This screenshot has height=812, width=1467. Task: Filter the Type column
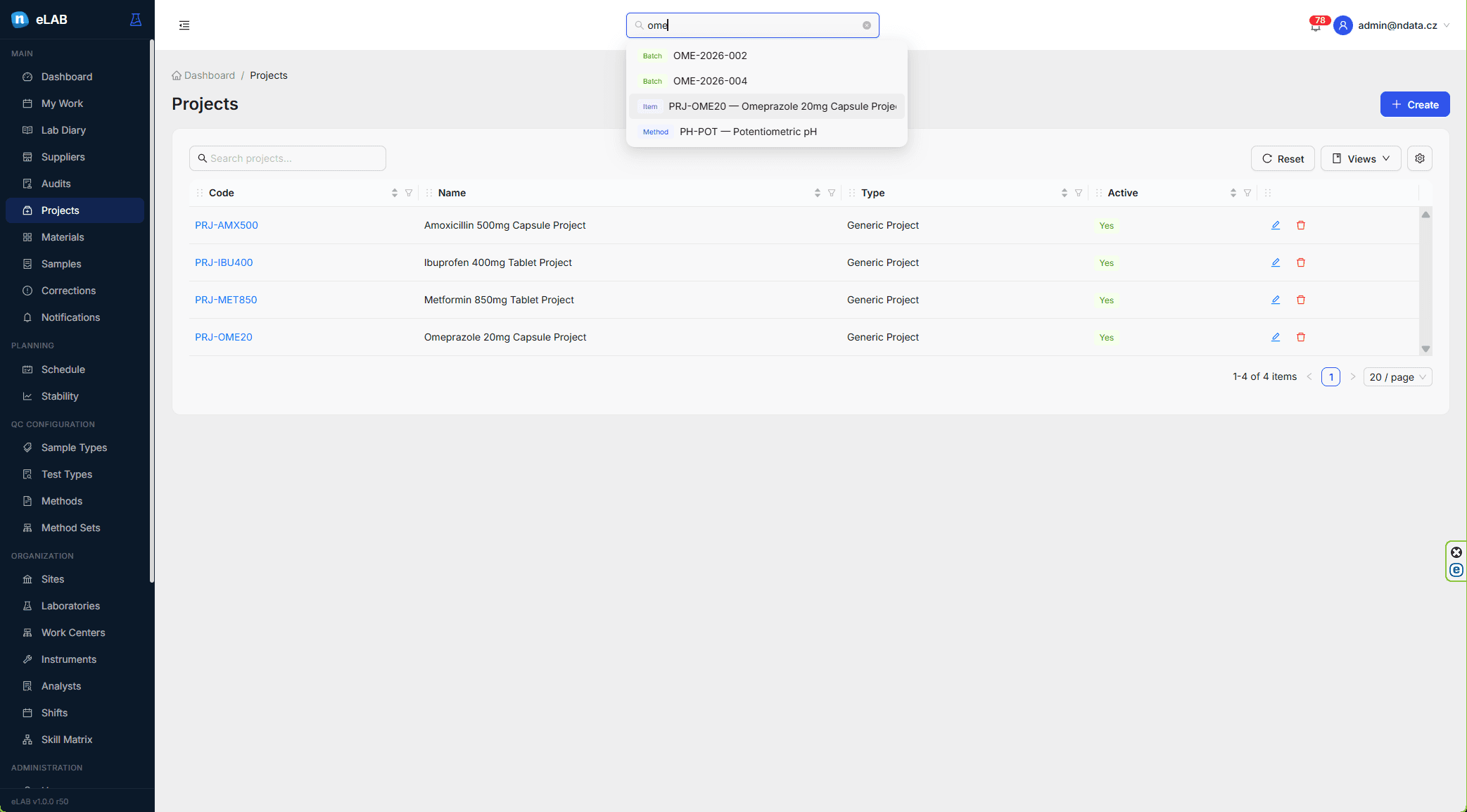1079,193
